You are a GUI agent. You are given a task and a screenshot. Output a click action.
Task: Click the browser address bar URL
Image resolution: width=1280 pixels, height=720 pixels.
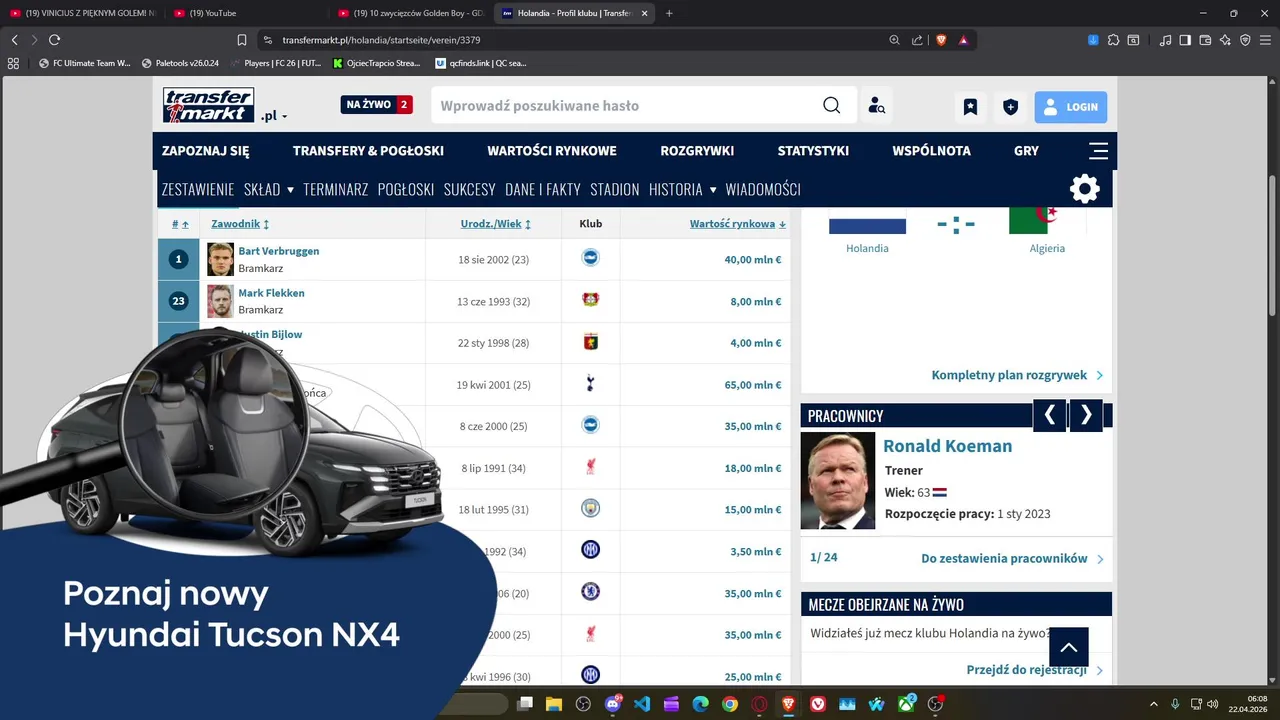381,40
